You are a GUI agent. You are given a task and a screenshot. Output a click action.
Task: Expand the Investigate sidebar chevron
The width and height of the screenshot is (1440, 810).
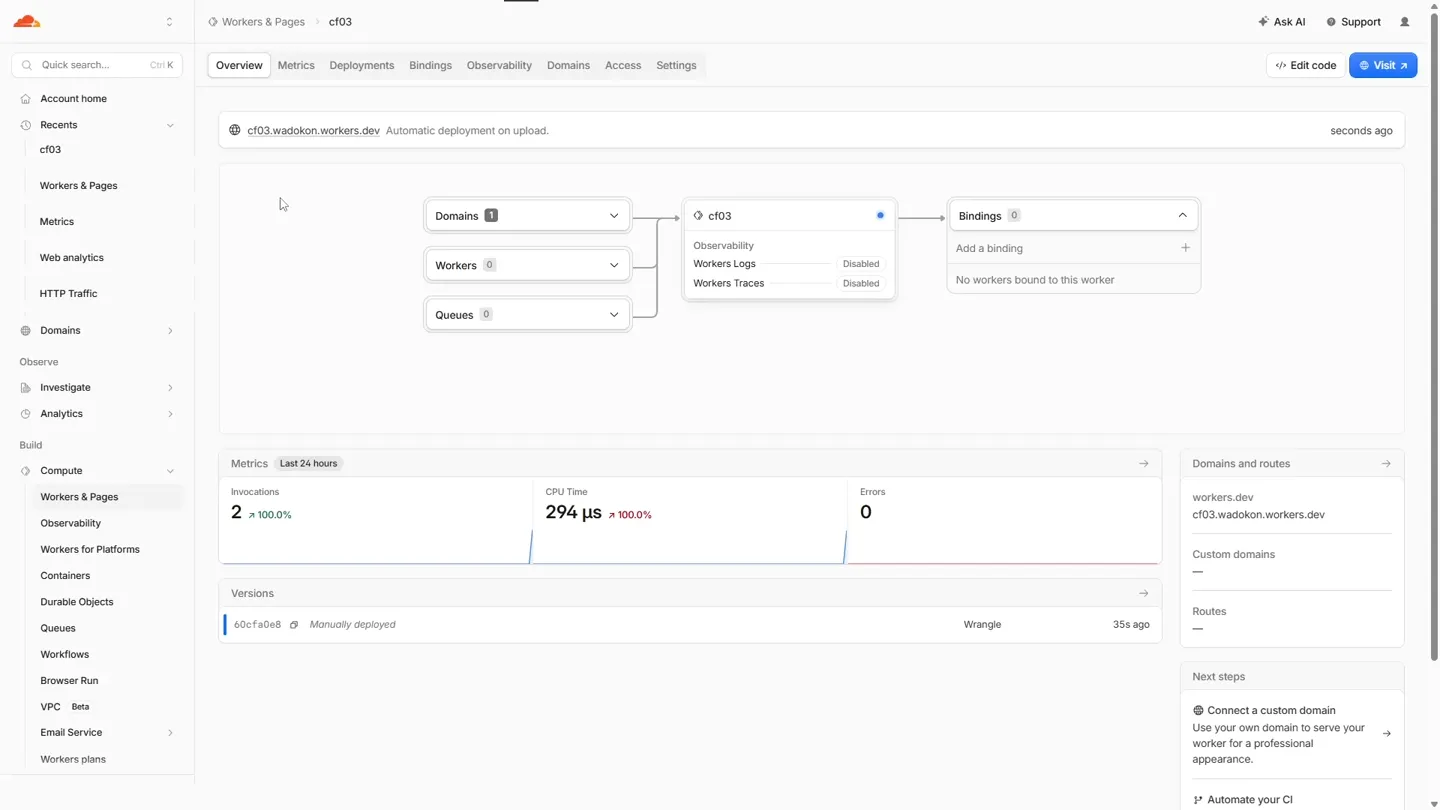click(170, 388)
